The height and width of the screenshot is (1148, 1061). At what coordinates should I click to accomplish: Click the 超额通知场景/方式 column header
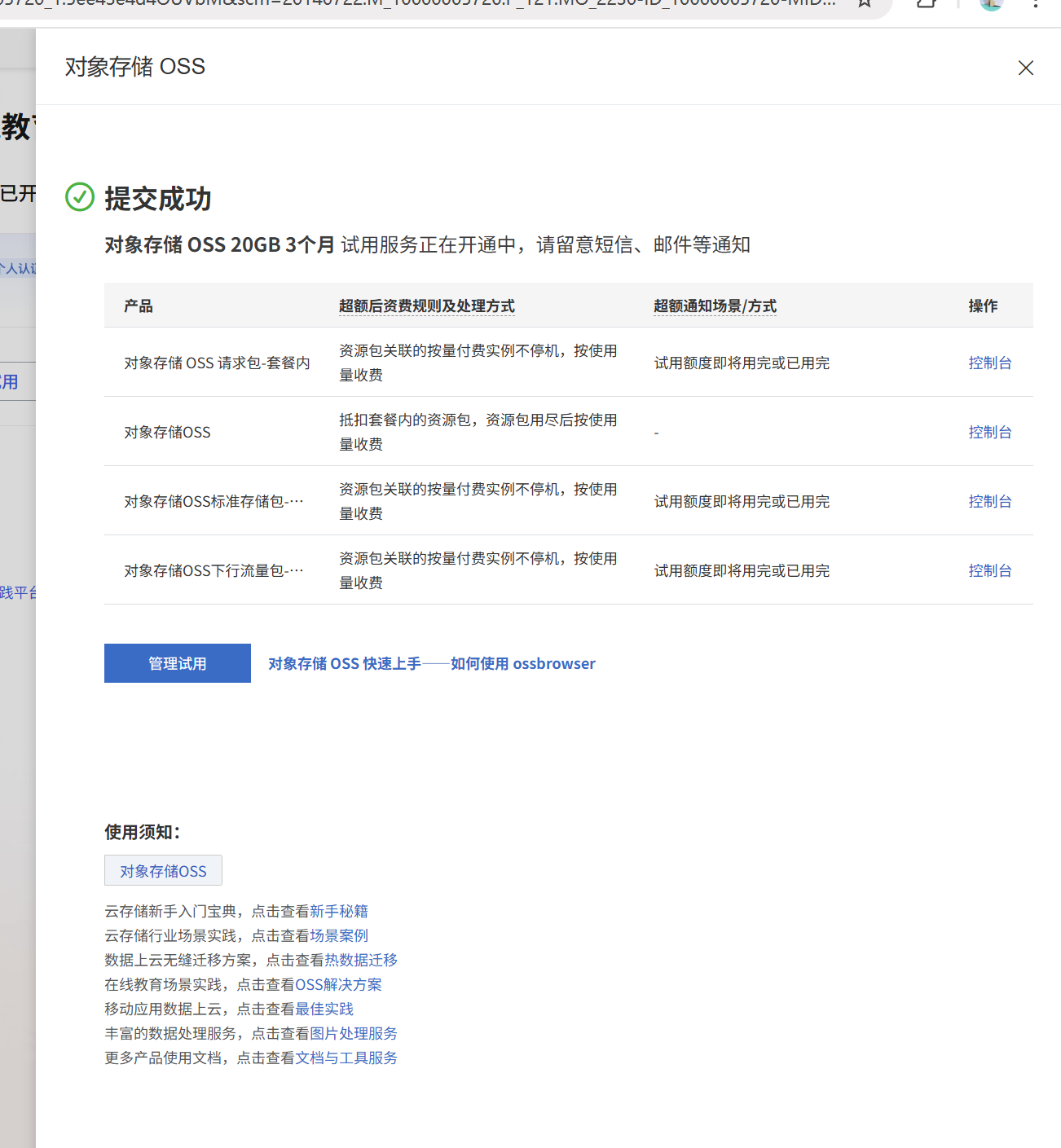tap(715, 306)
